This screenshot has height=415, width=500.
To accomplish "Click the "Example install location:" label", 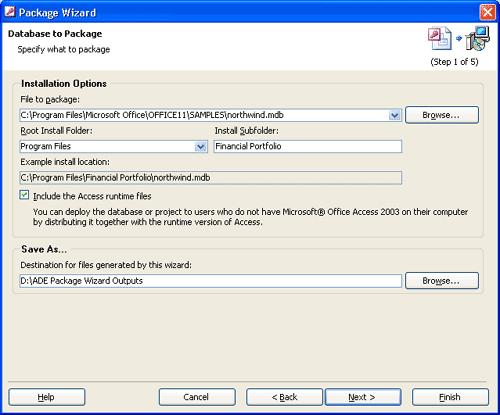I will click(65, 162).
